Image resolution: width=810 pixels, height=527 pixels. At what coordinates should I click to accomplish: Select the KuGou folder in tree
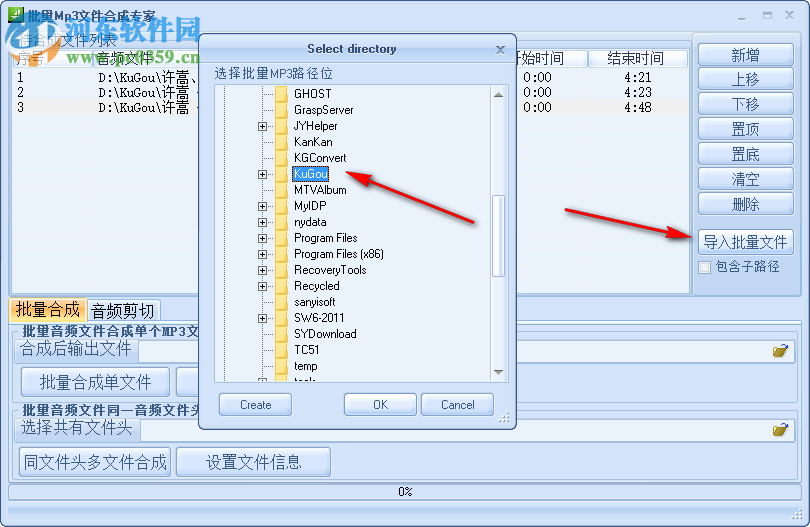310,174
